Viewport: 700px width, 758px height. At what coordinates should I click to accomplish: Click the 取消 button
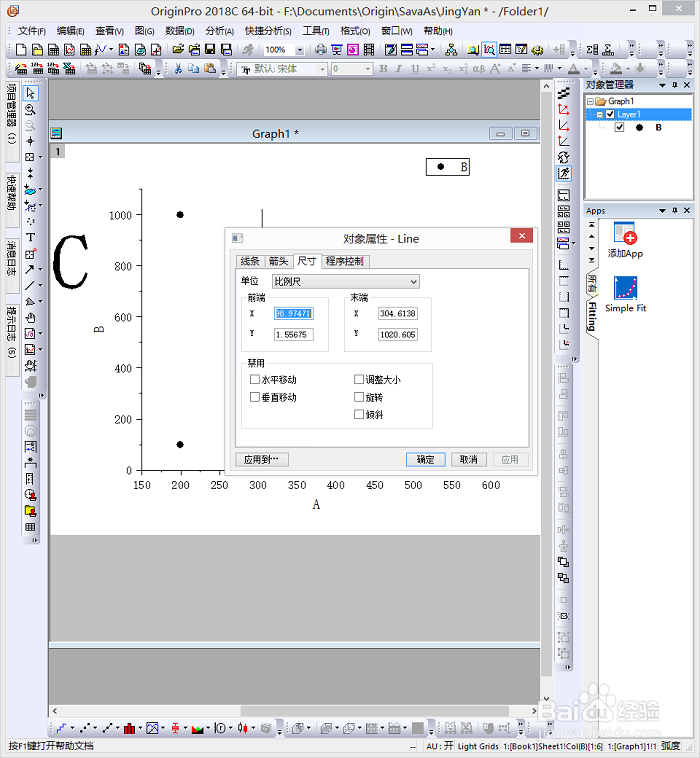[468, 459]
